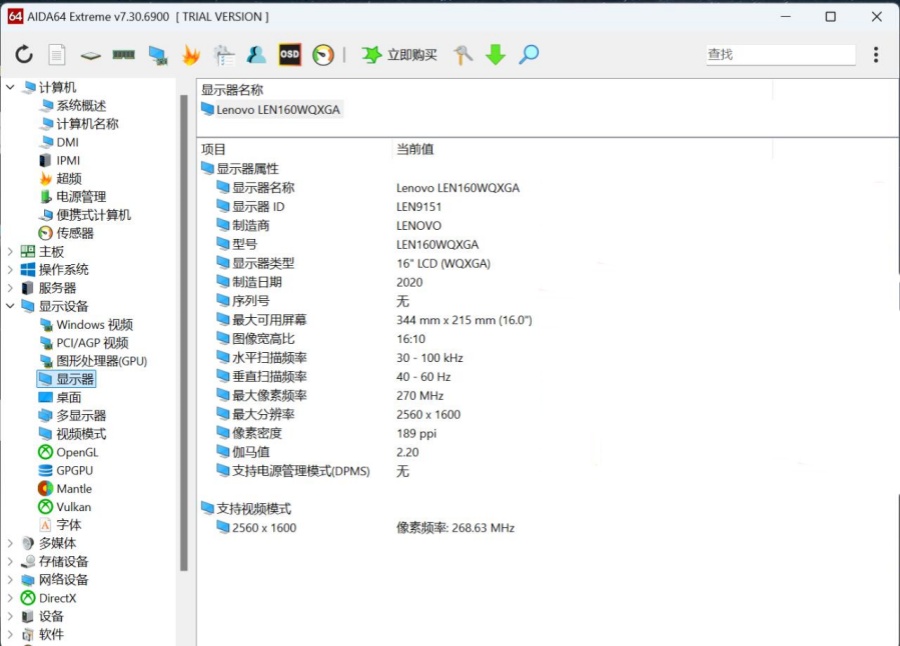Expand the 操作系统 tree node
900x646 pixels.
10,269
